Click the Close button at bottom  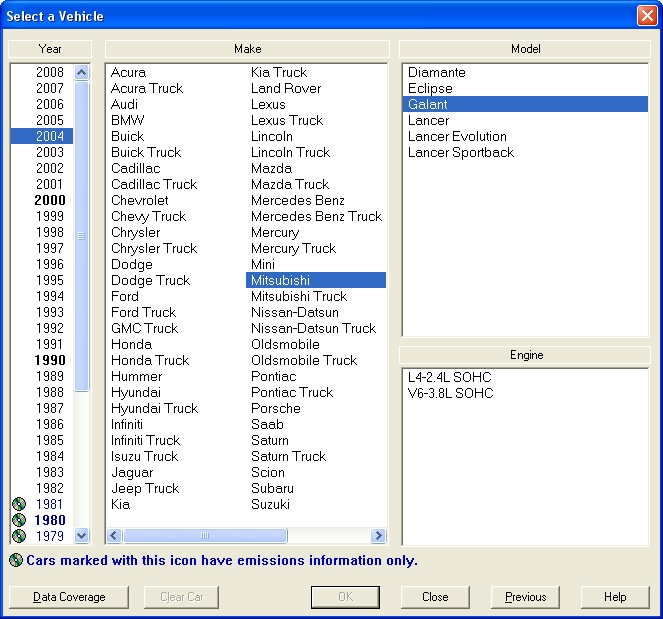pos(435,597)
